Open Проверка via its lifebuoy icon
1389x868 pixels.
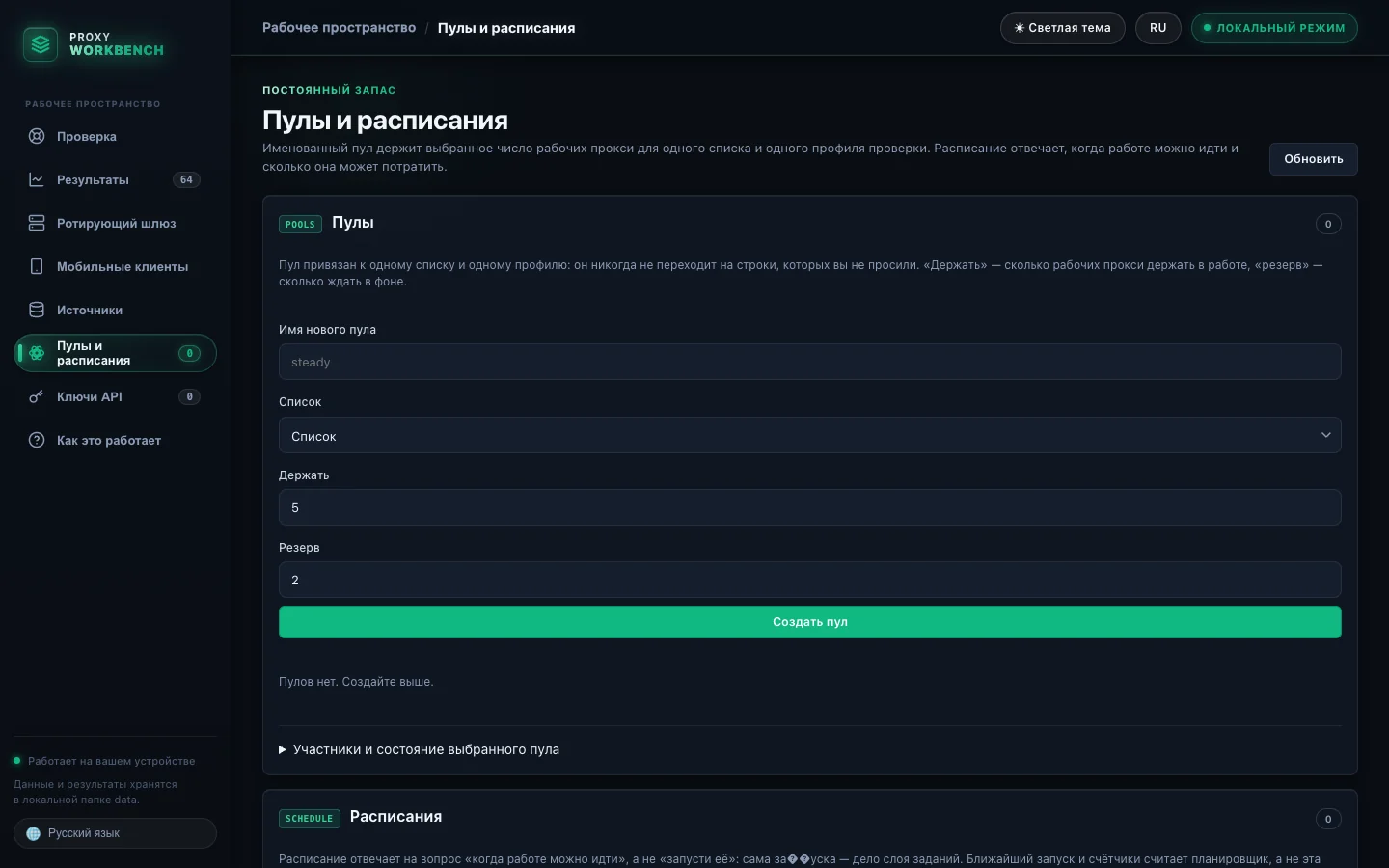(37, 136)
